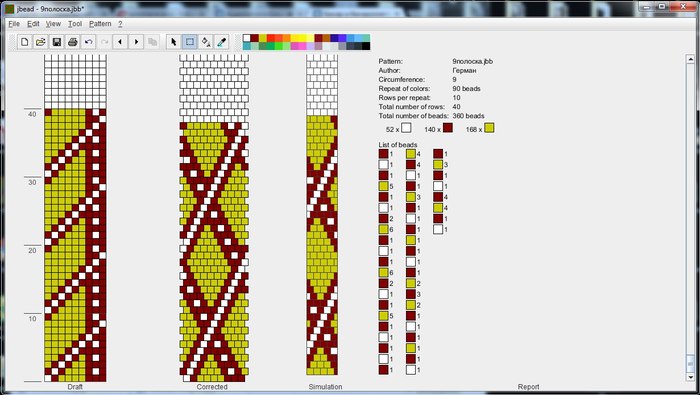Image resolution: width=700 pixels, height=395 pixels.
Task: Undo the last action
Action: 88,42
